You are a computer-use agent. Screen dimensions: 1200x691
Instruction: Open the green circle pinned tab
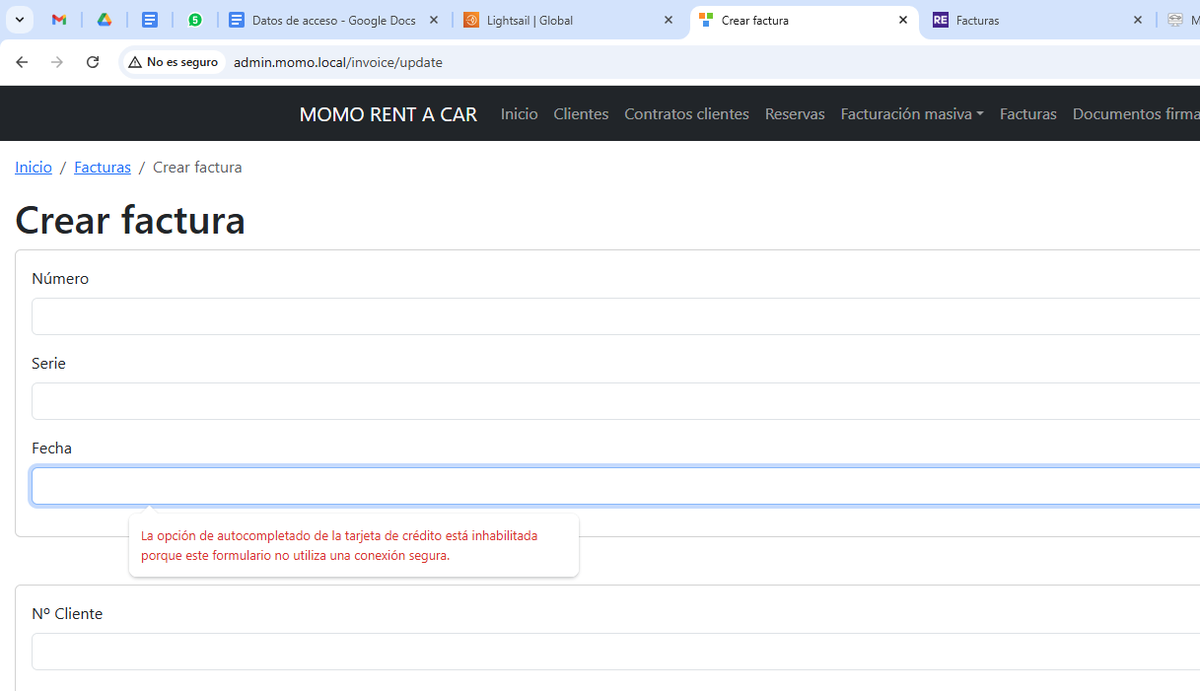[x=195, y=20]
